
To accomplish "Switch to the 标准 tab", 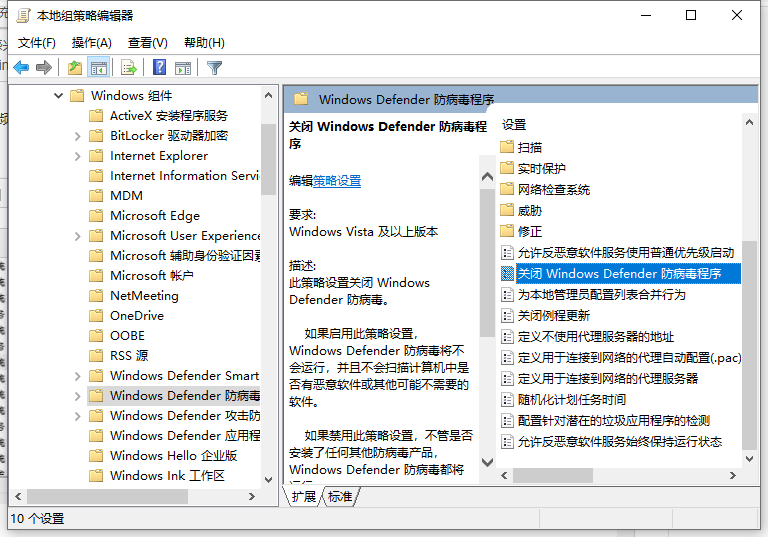I will [340, 497].
